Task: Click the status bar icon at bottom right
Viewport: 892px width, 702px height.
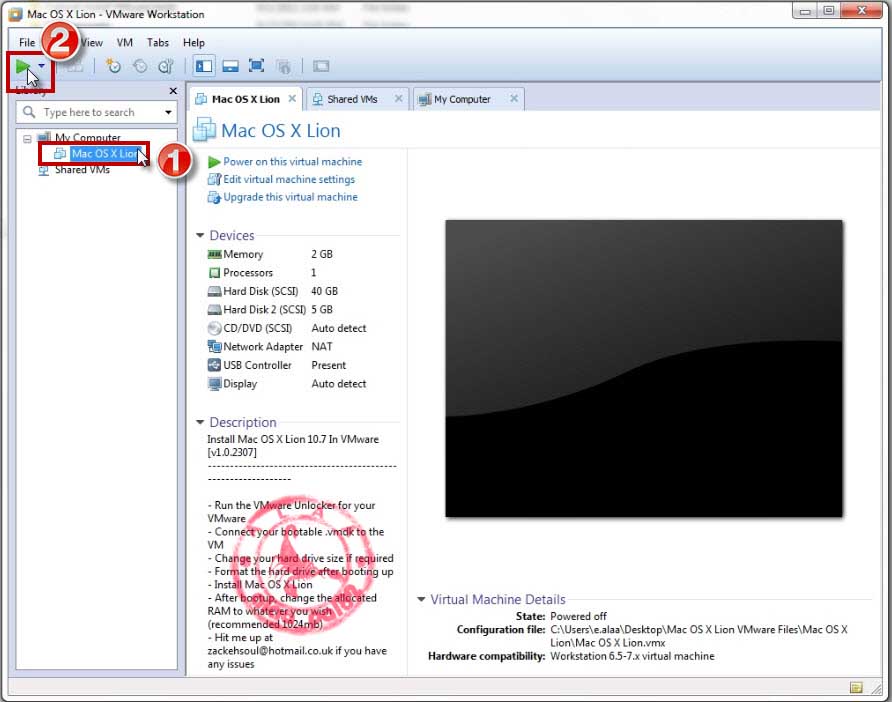Action: [x=856, y=687]
